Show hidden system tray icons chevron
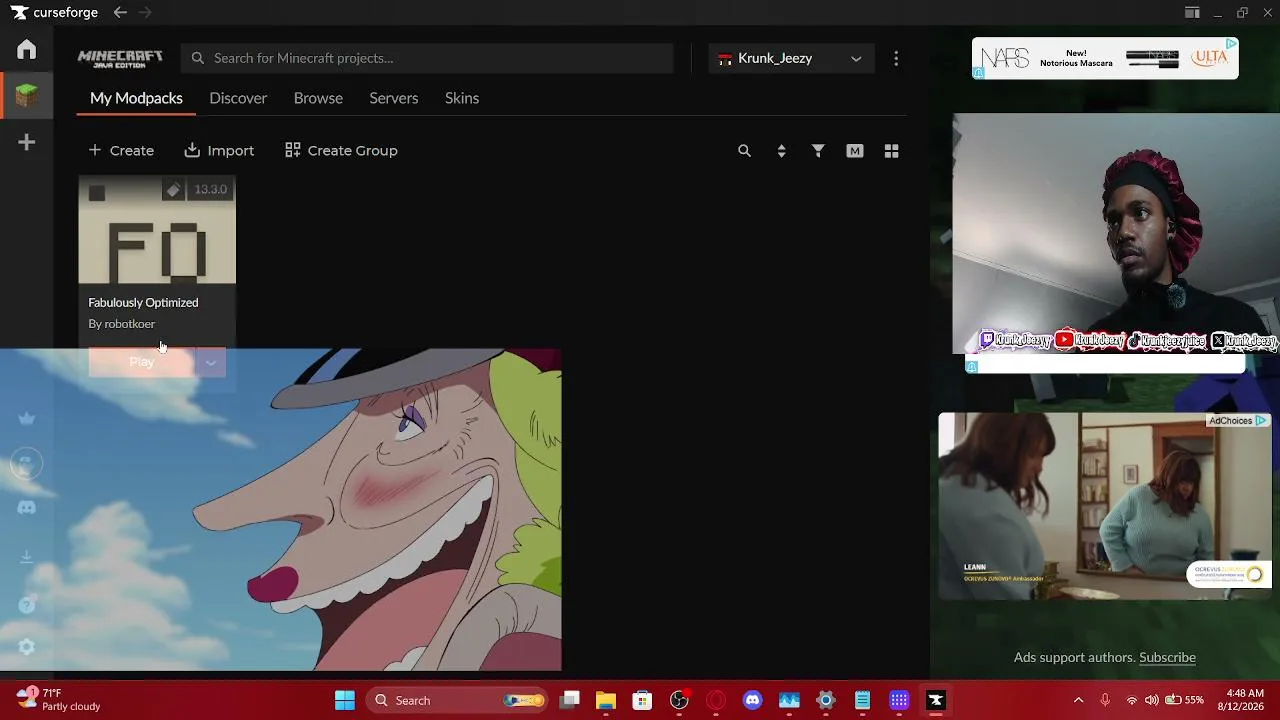The height and width of the screenshot is (720, 1280). click(1078, 700)
